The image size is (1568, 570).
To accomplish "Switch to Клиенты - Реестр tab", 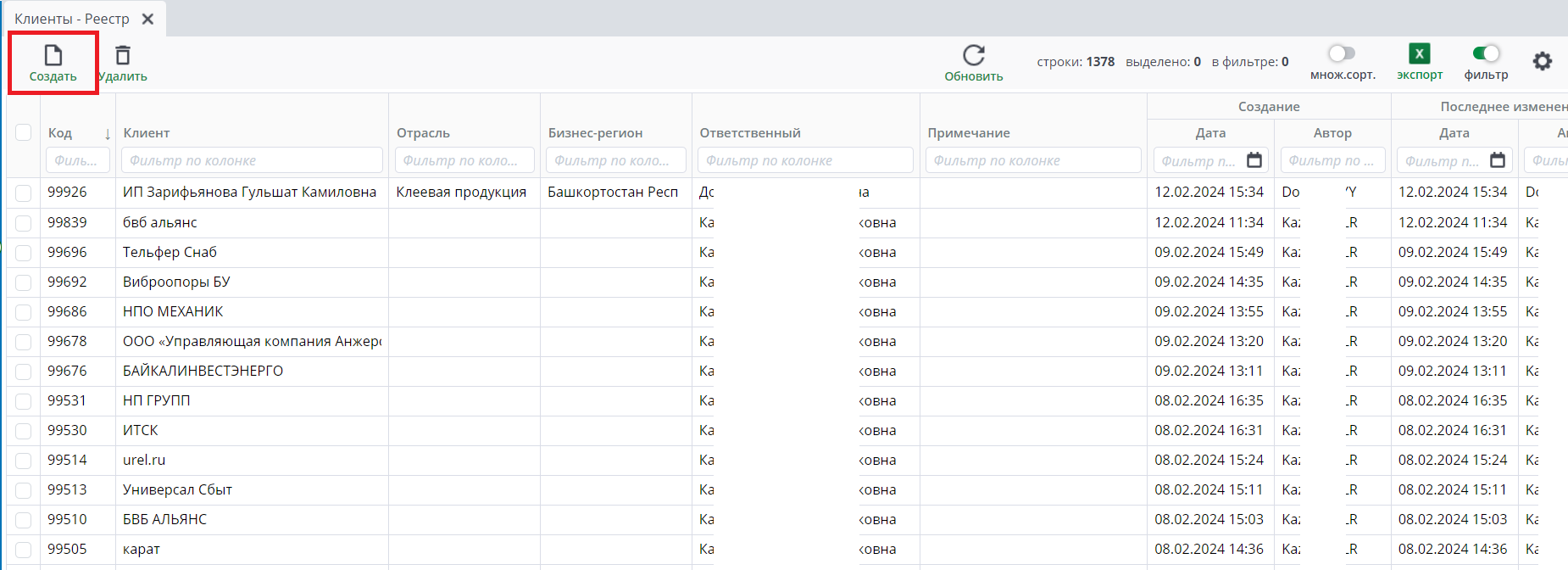I will coord(72,19).
